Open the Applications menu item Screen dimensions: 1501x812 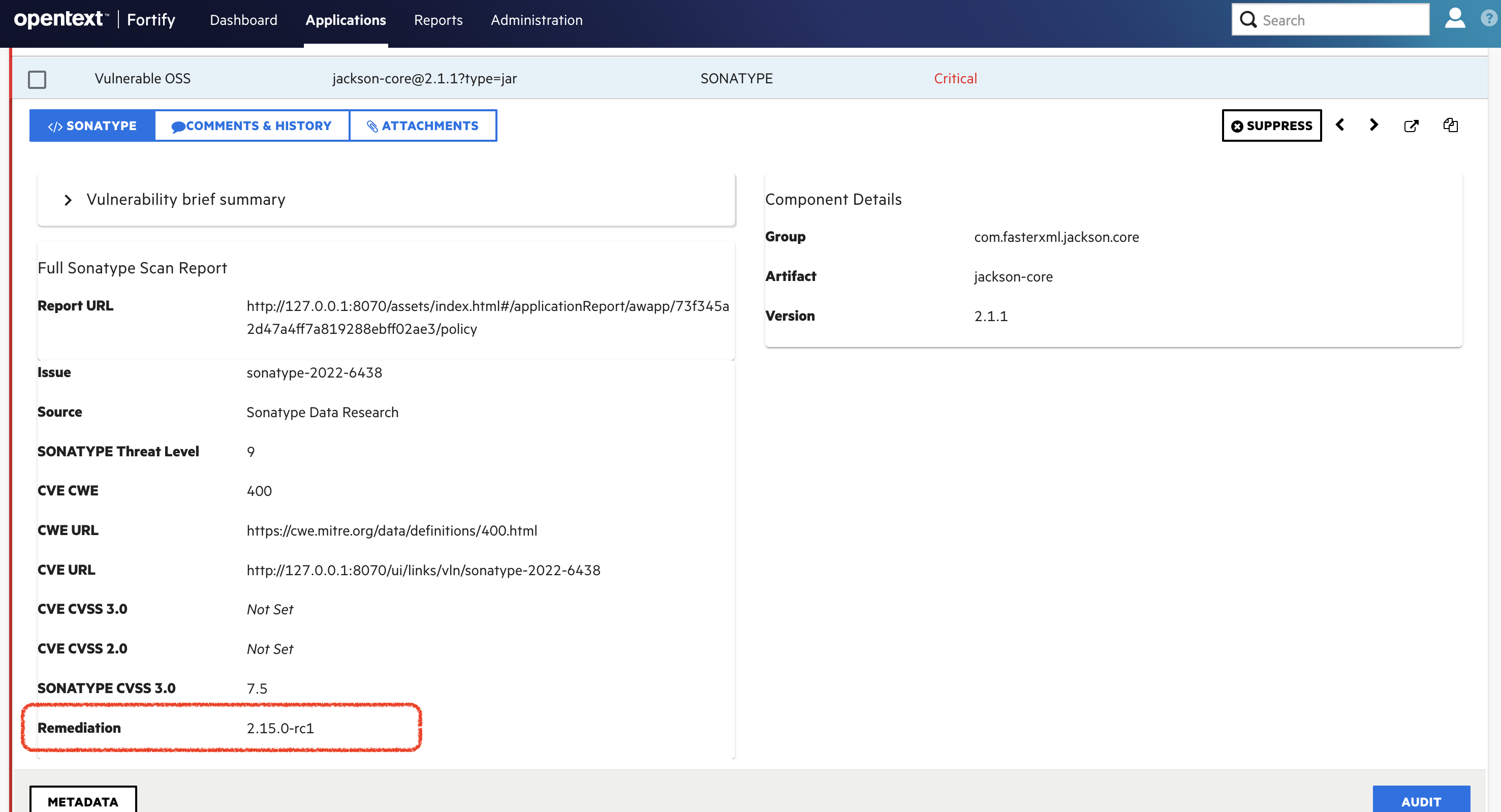346,20
